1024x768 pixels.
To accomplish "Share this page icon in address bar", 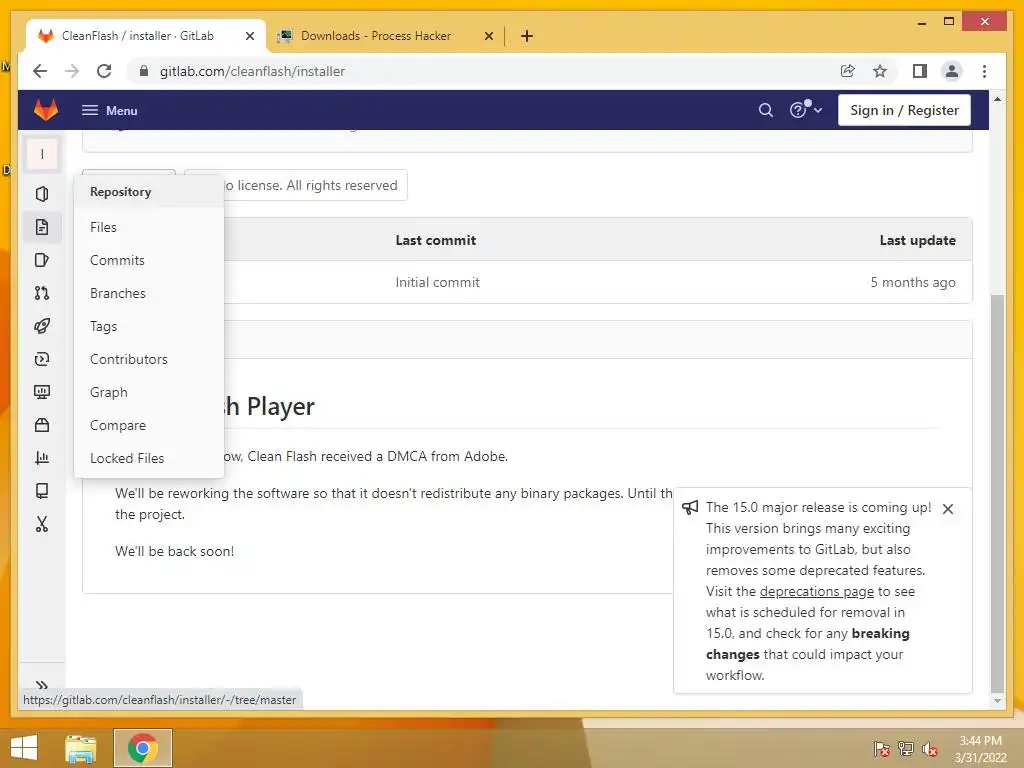I will (x=847, y=71).
